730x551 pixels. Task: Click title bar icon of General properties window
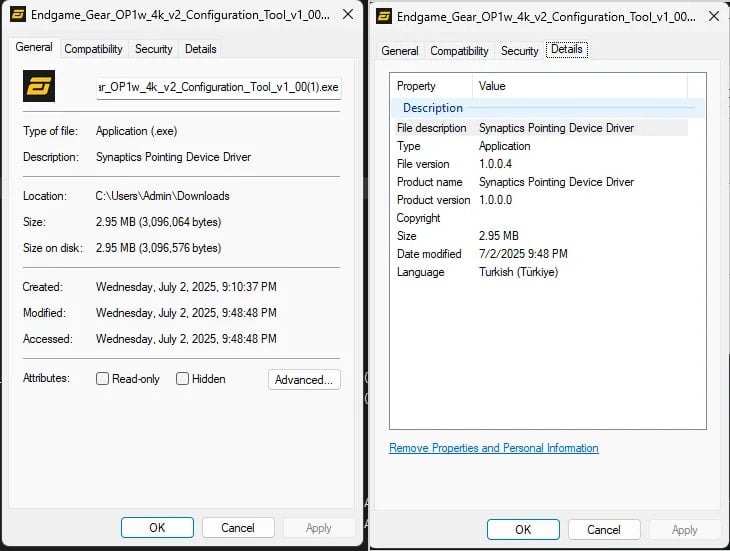pos(17,15)
